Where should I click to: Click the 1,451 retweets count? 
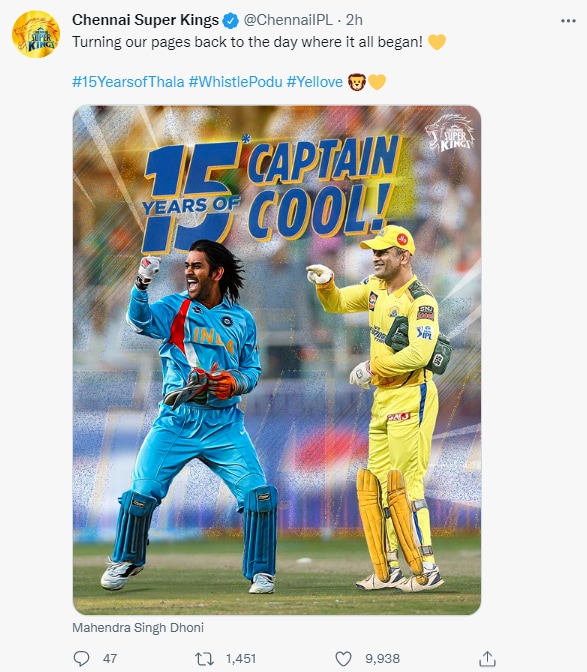pyautogui.click(x=241, y=658)
